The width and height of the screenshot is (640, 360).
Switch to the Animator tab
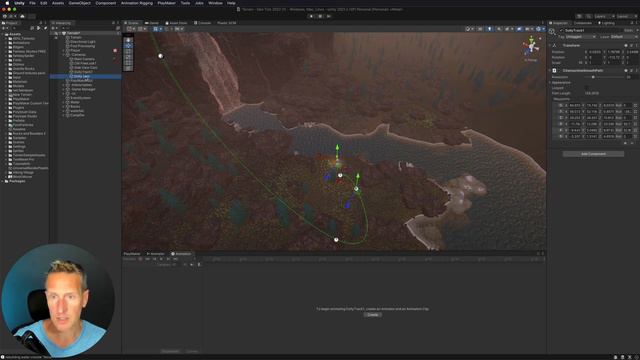click(x=156, y=254)
